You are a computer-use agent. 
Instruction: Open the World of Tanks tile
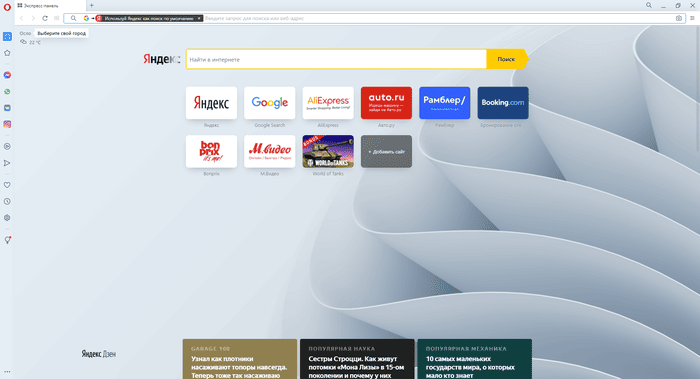328,151
